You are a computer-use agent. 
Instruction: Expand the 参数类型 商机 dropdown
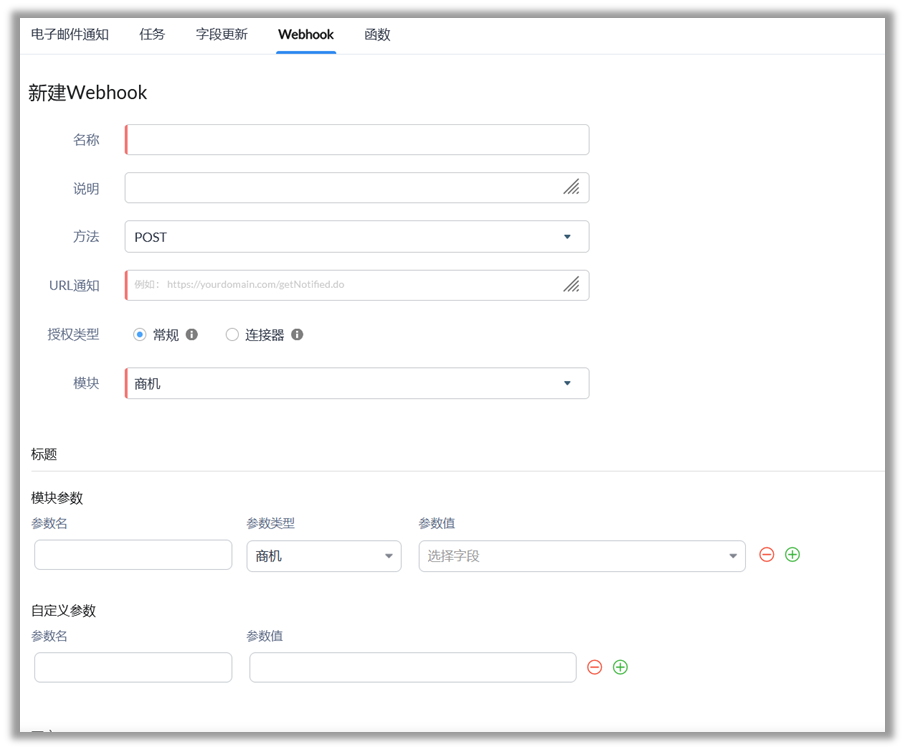tap(324, 556)
